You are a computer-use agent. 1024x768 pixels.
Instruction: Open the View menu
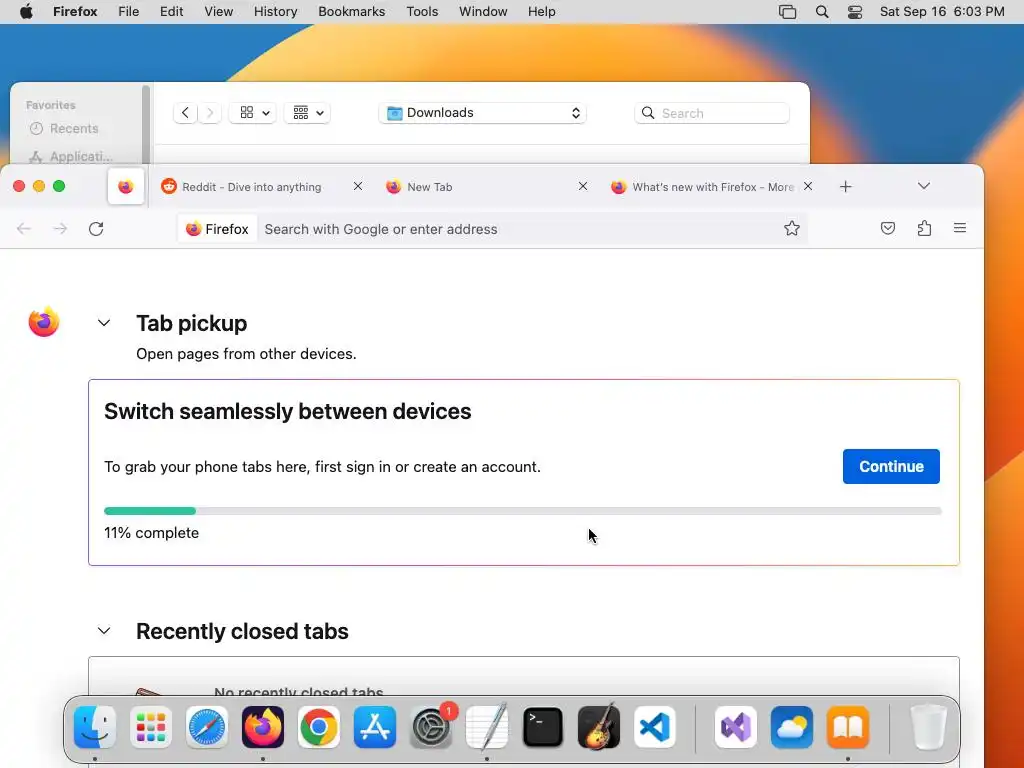(x=219, y=12)
